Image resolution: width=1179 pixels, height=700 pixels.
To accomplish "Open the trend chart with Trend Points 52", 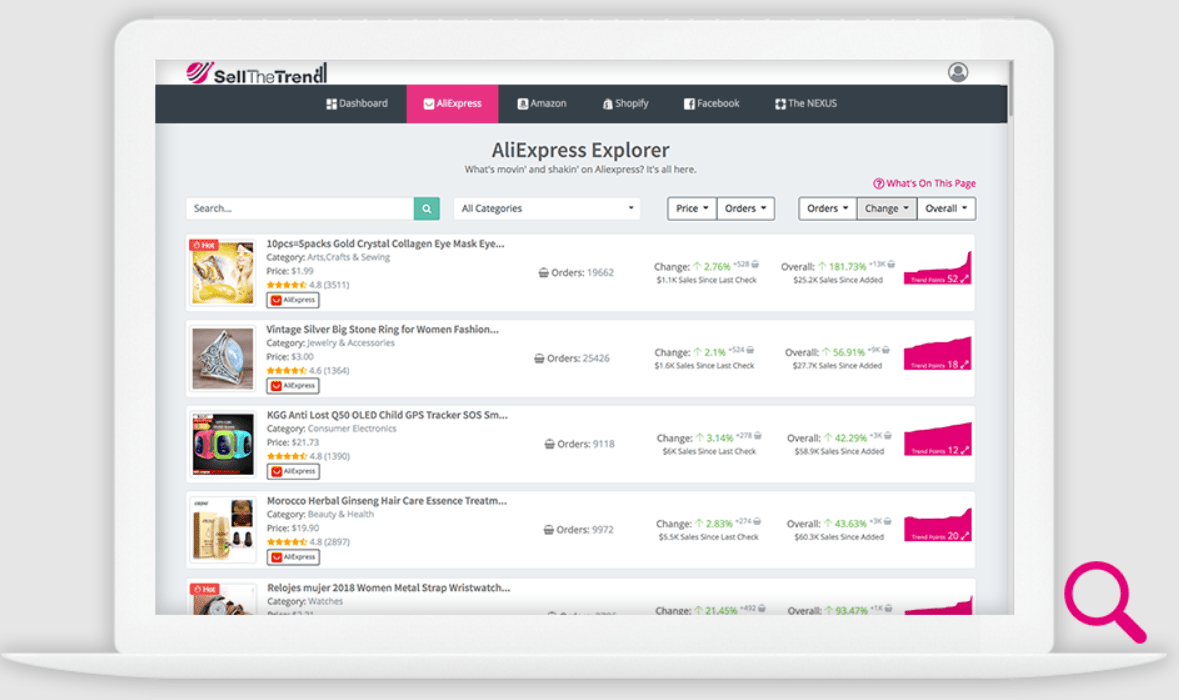I will 937,268.
